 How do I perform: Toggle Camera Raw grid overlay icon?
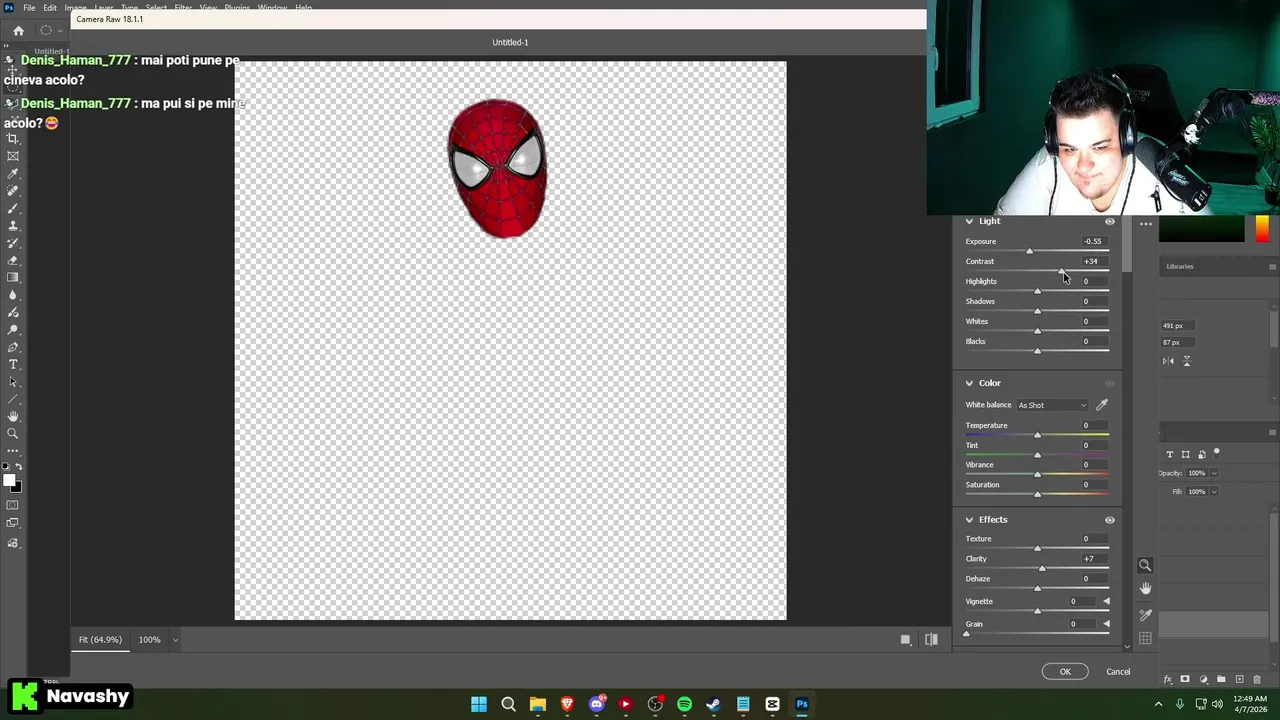point(1145,638)
